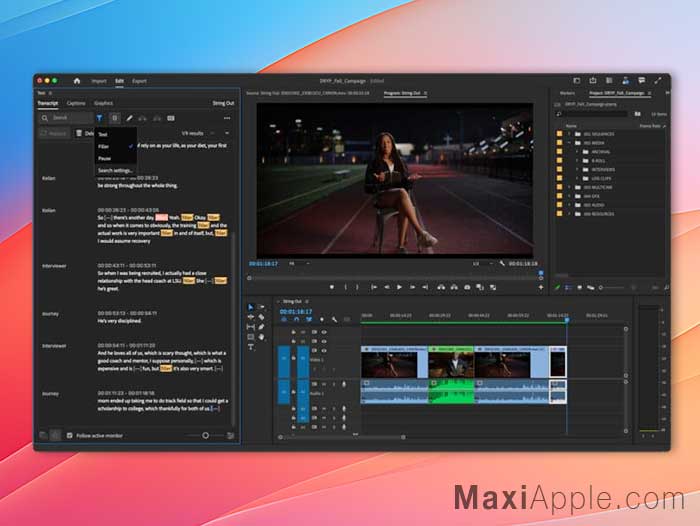Open the Graphics tab in the Text panel

[104, 103]
